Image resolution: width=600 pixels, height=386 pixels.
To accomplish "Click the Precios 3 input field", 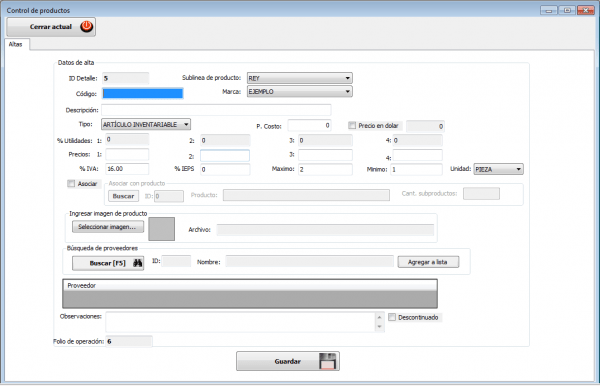I will [x=325, y=155].
